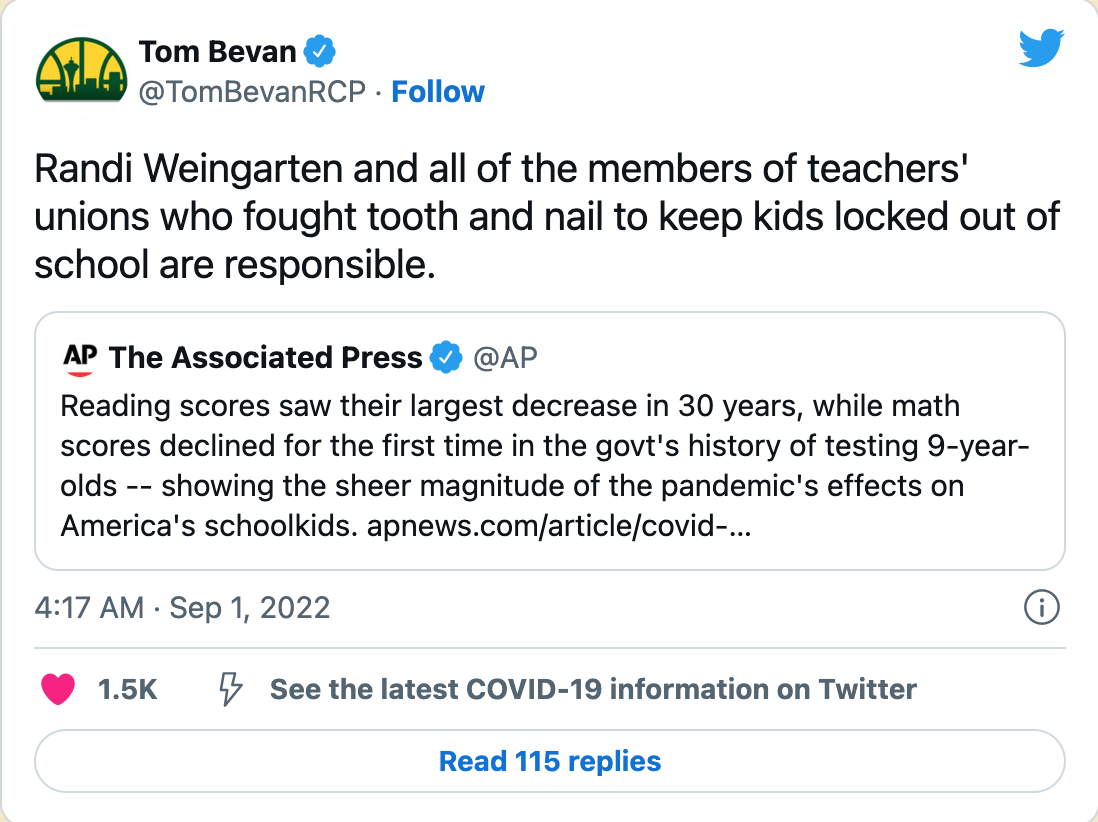Open the quoted AP tweet text

click(545, 466)
